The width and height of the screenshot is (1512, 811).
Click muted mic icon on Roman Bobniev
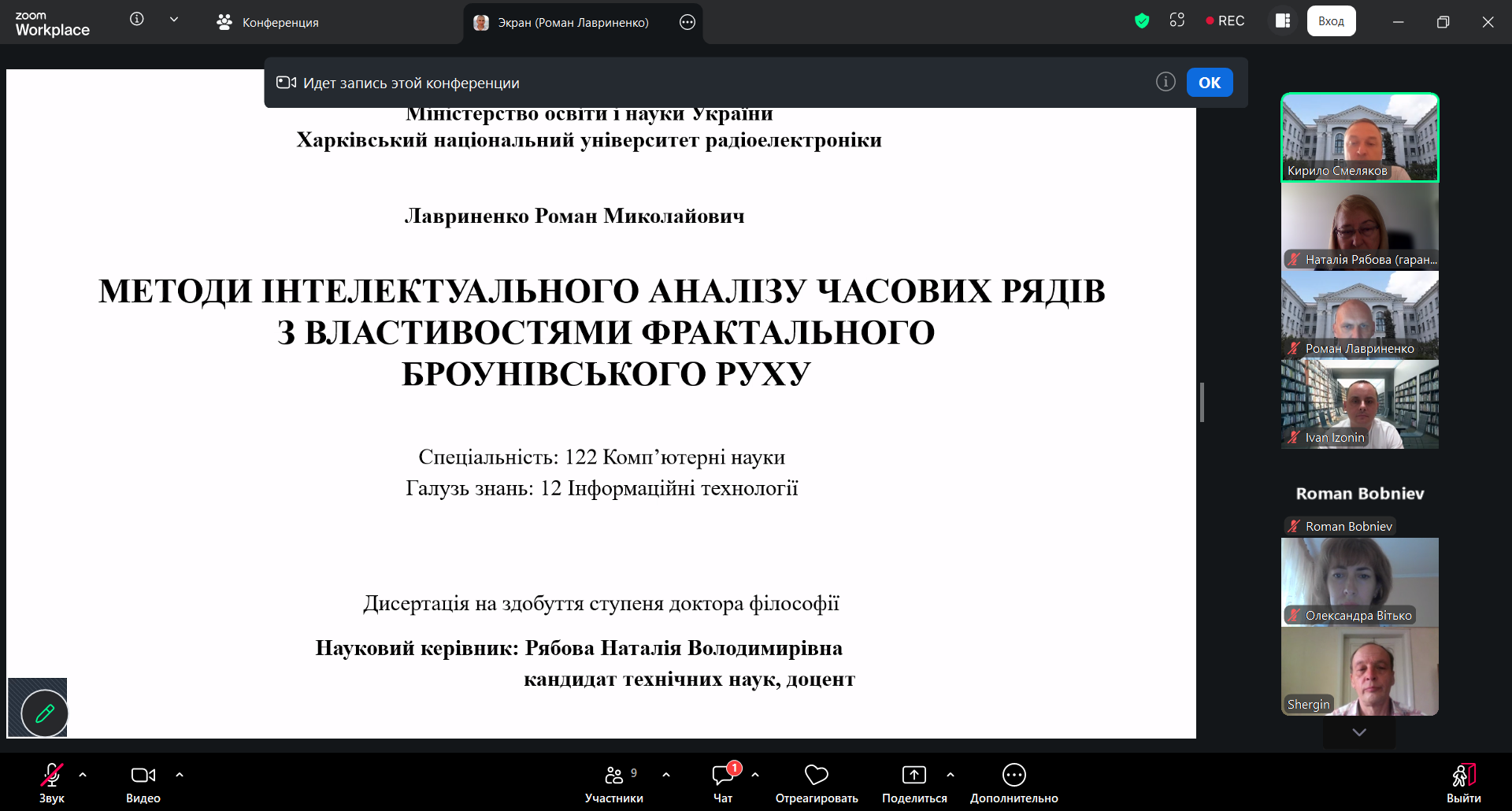tap(1294, 526)
